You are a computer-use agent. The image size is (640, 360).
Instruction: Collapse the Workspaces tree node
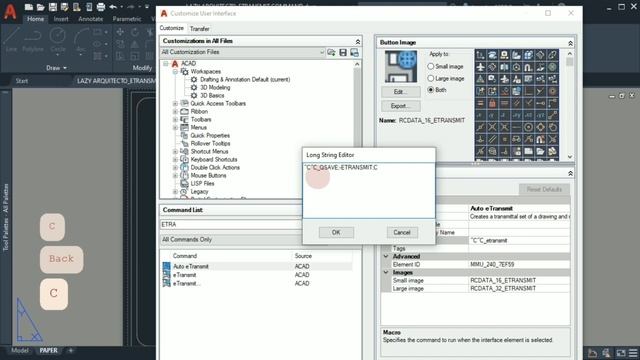tap(175, 71)
